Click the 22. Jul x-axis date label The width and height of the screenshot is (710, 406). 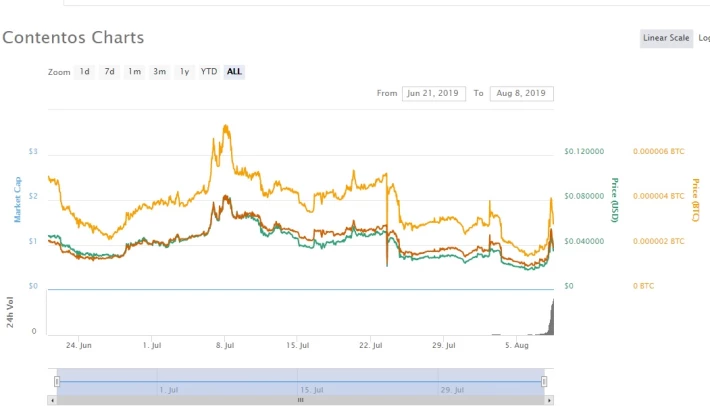tap(371, 345)
